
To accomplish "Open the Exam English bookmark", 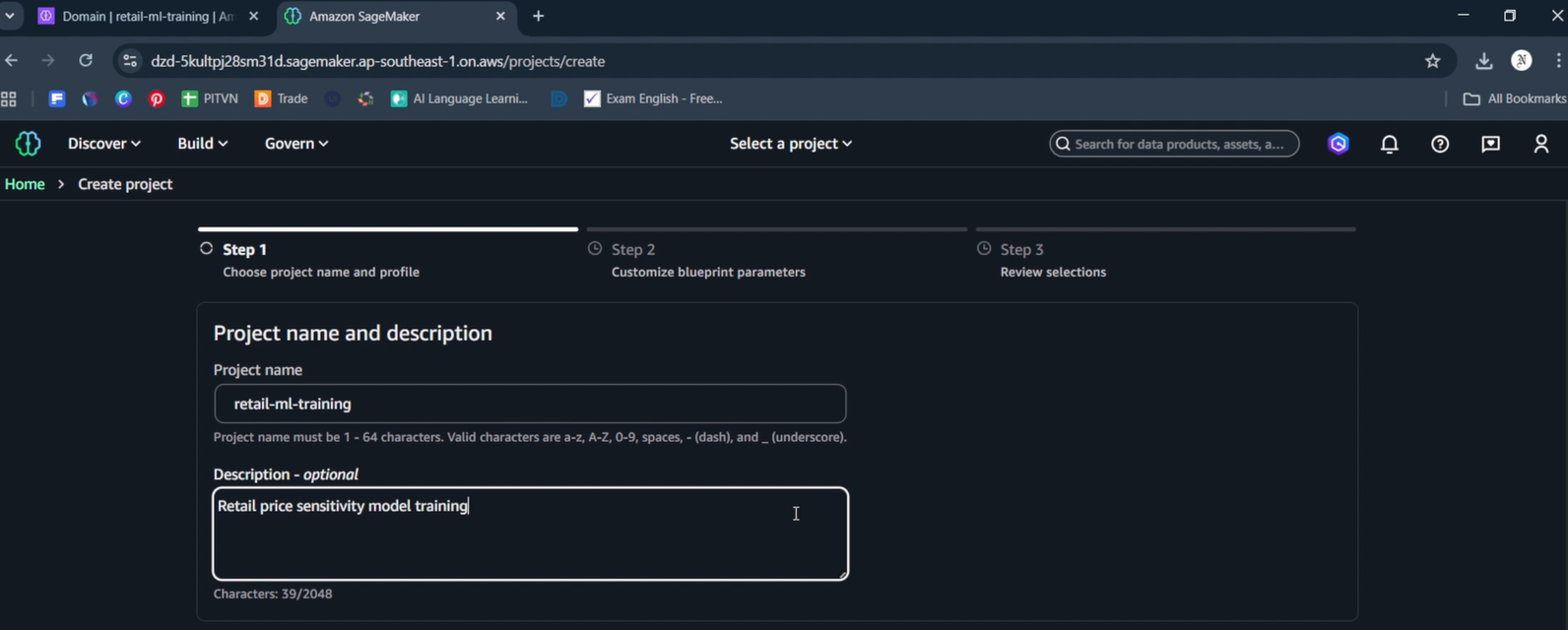I will coord(654,98).
